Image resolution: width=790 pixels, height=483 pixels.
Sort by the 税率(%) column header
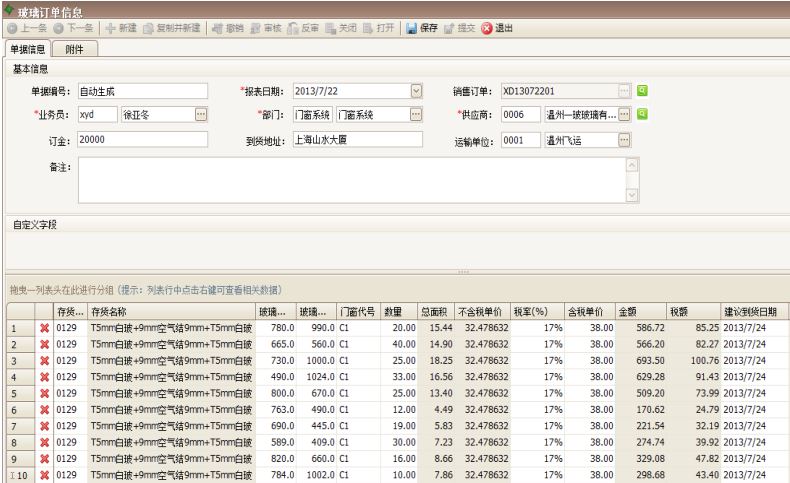click(538, 312)
